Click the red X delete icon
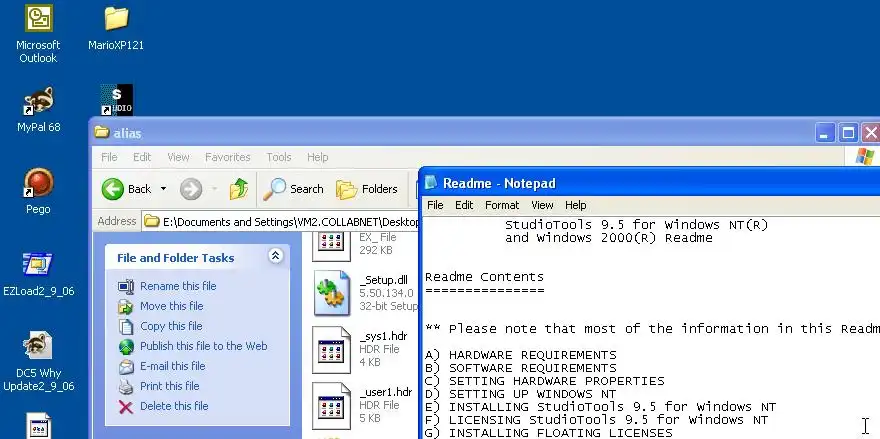Image resolution: width=880 pixels, height=439 pixels. (x=126, y=406)
